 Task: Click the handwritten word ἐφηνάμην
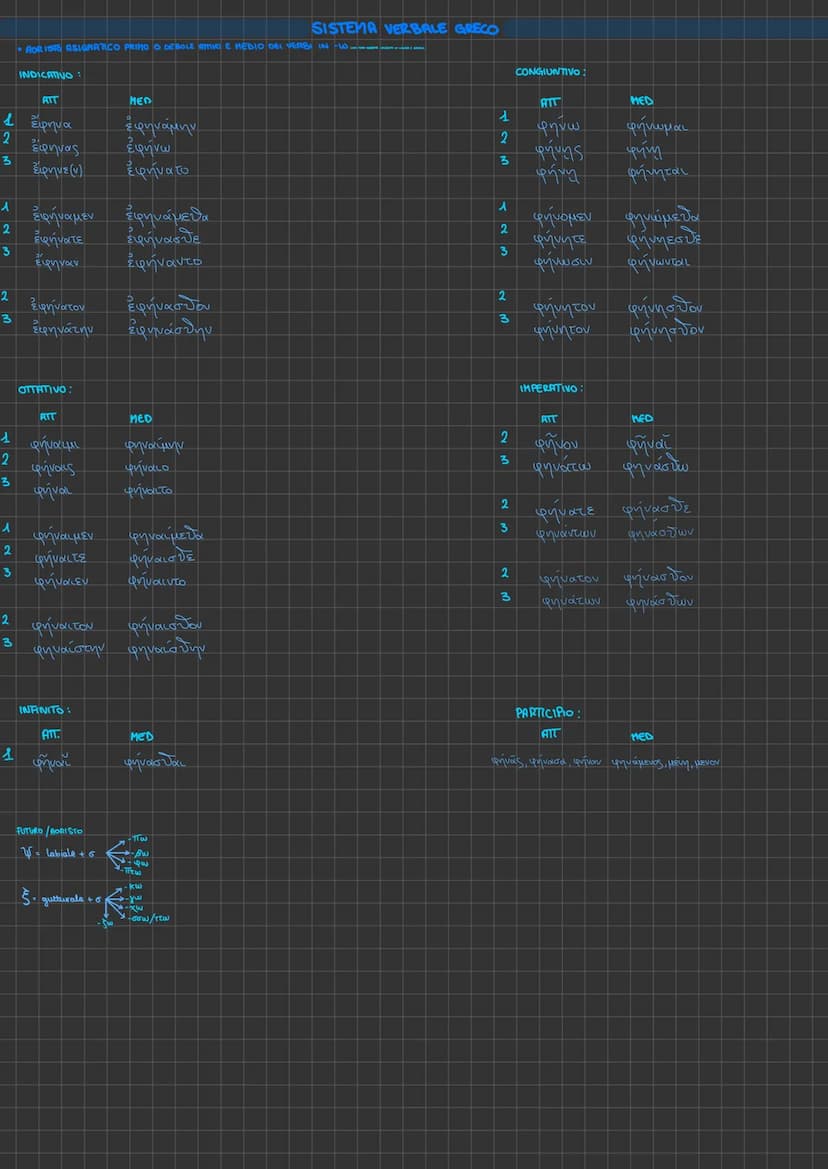coord(161,127)
